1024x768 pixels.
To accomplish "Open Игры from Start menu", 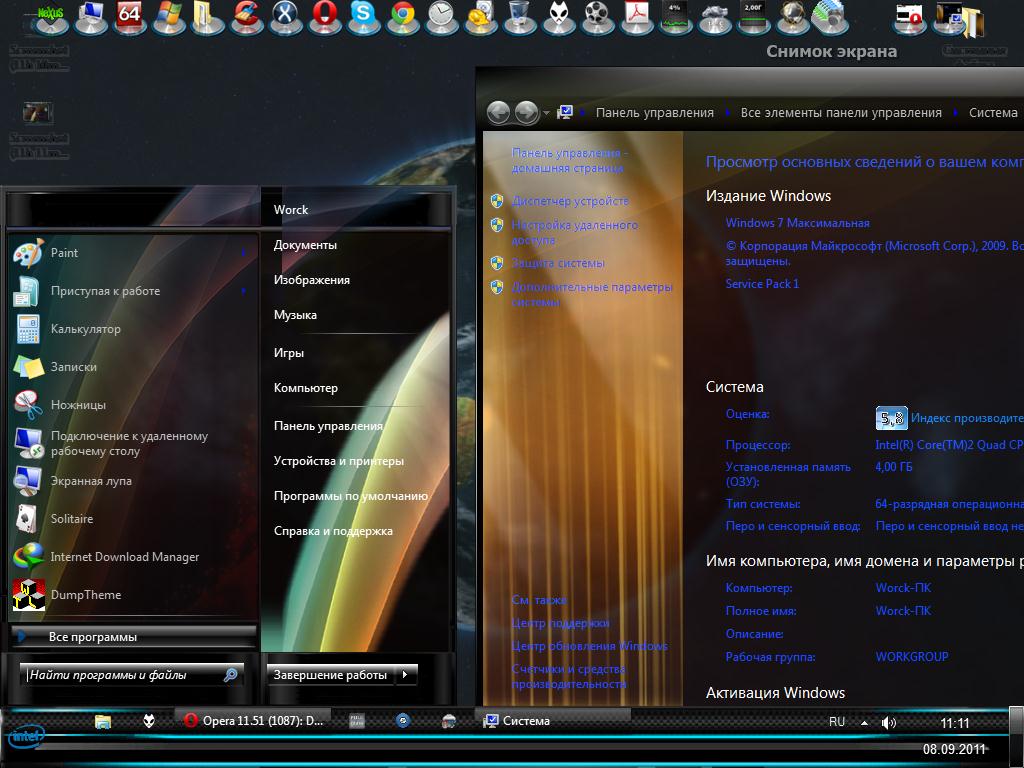I will pos(289,353).
